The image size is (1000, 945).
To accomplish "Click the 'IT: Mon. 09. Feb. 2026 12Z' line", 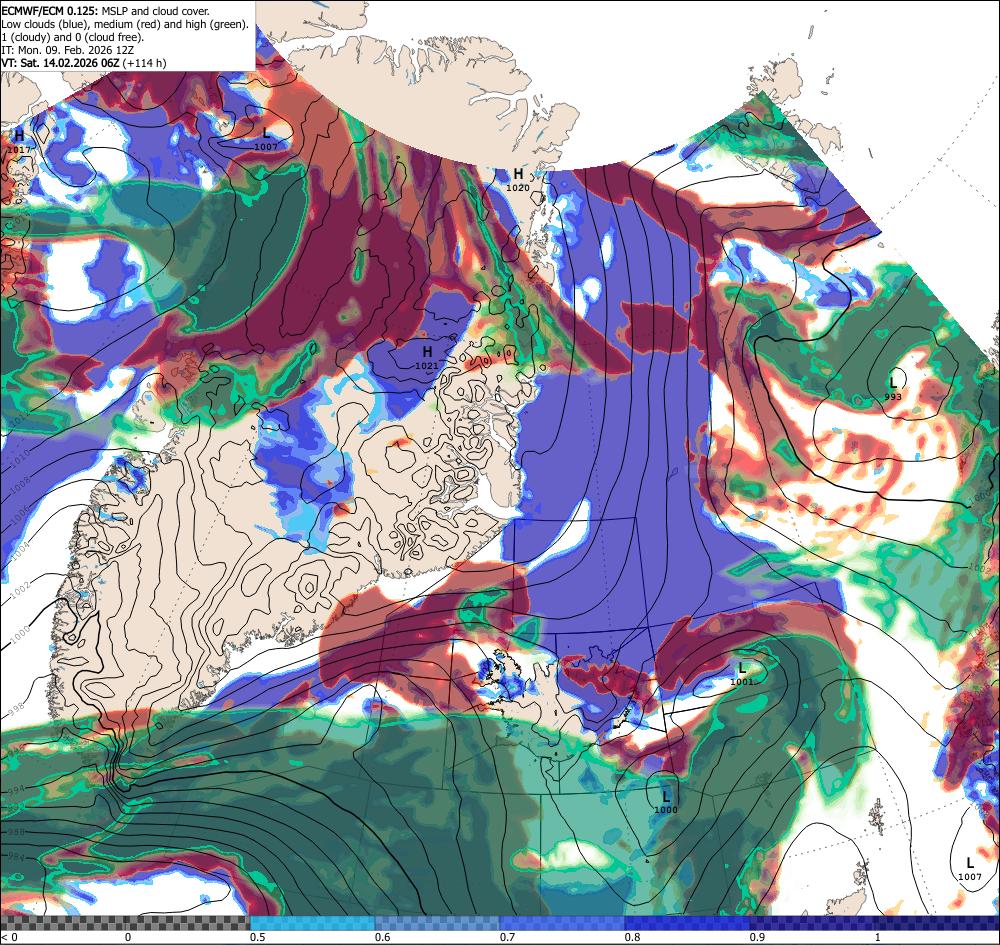I will [x=68, y=50].
